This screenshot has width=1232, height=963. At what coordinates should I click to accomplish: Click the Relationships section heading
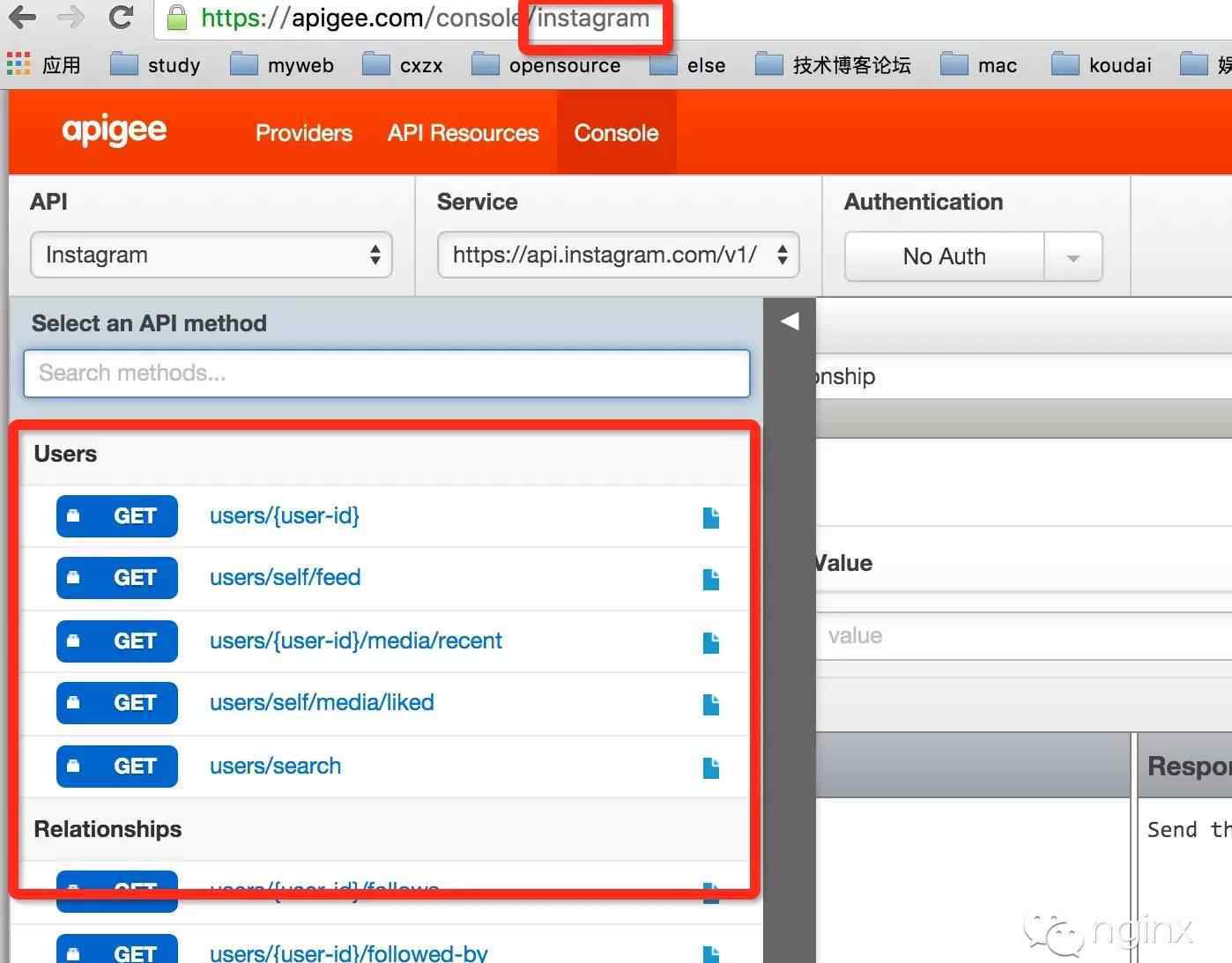pos(108,829)
